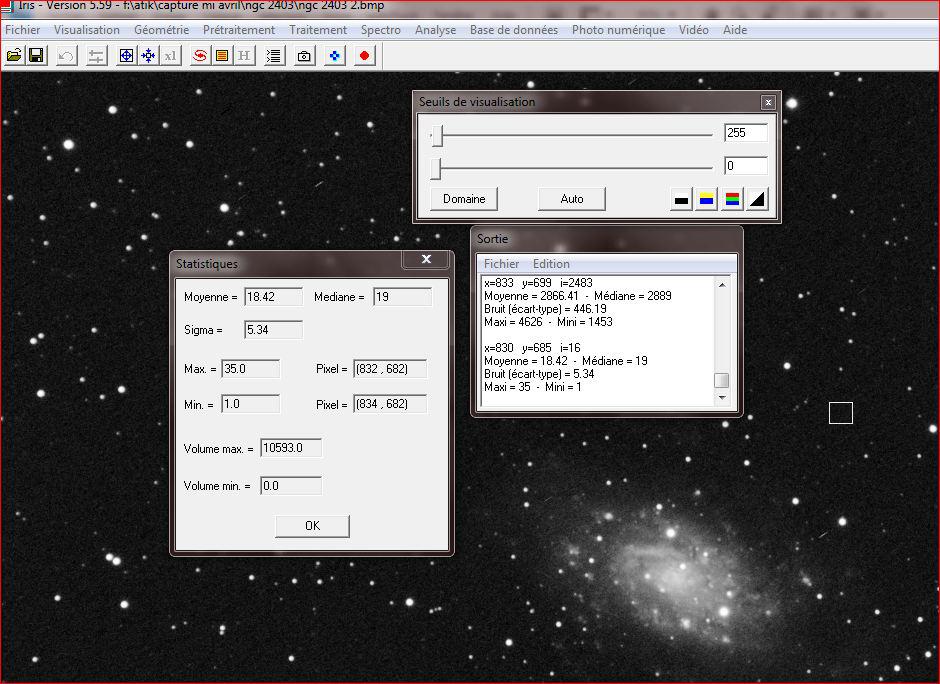Click output line 'Bruit (écart-type) = 446.19'

(x=545, y=309)
